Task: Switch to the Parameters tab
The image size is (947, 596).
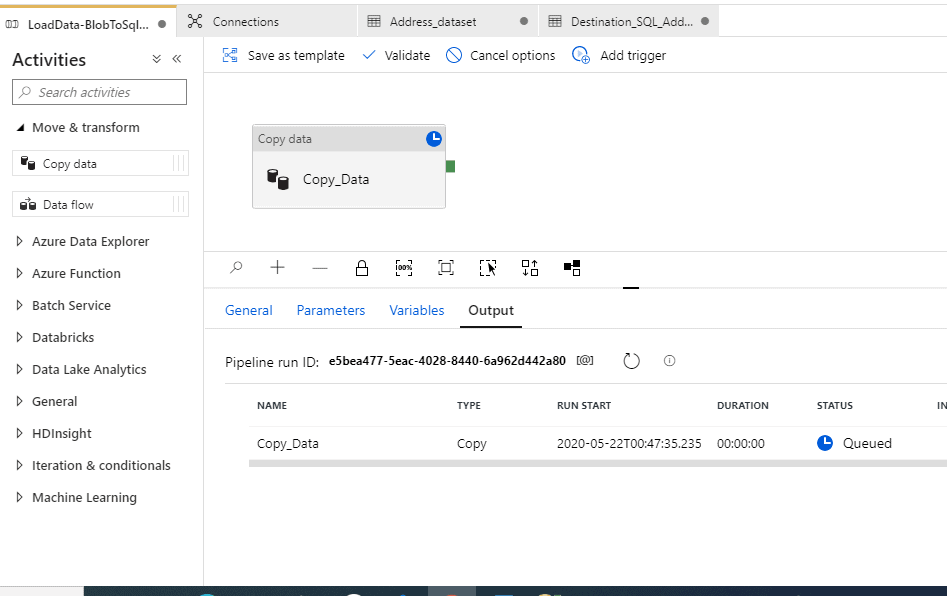Action: 331,310
